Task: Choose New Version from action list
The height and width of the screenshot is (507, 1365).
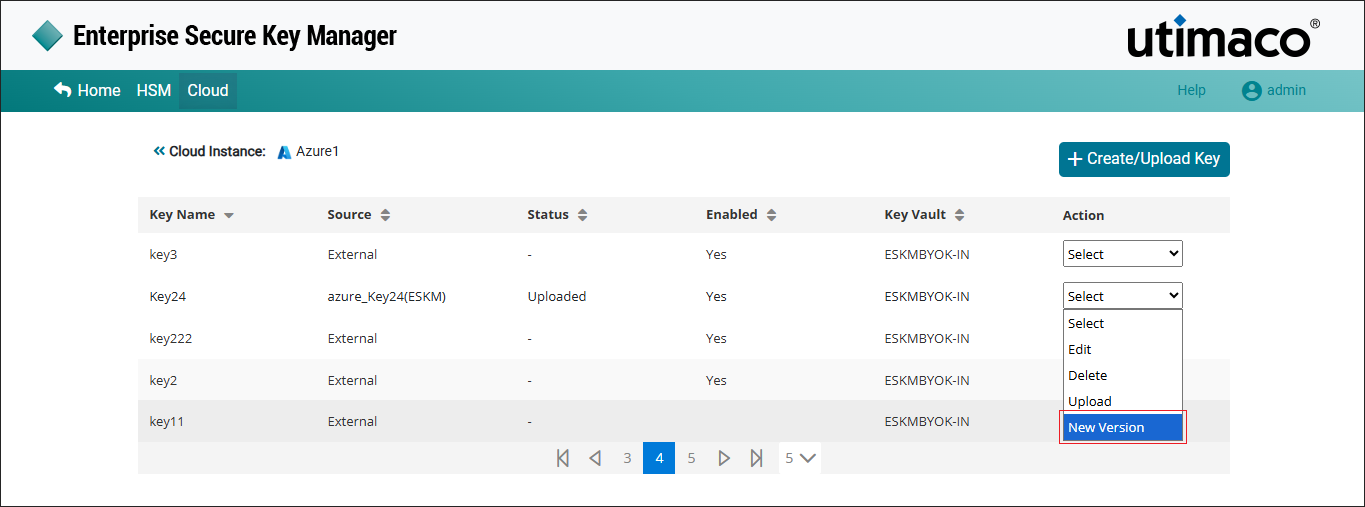Action: click(1123, 427)
